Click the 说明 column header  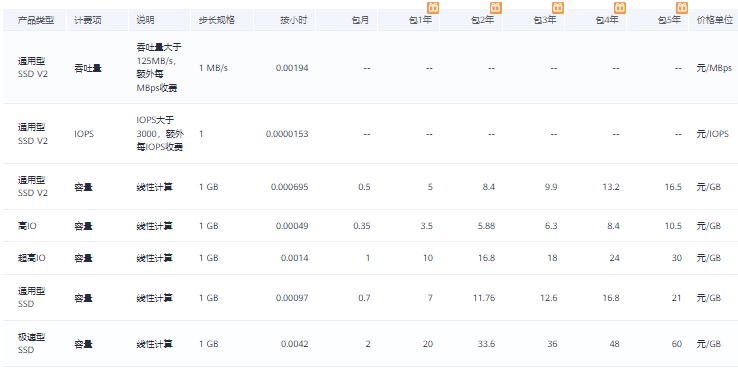(145, 20)
